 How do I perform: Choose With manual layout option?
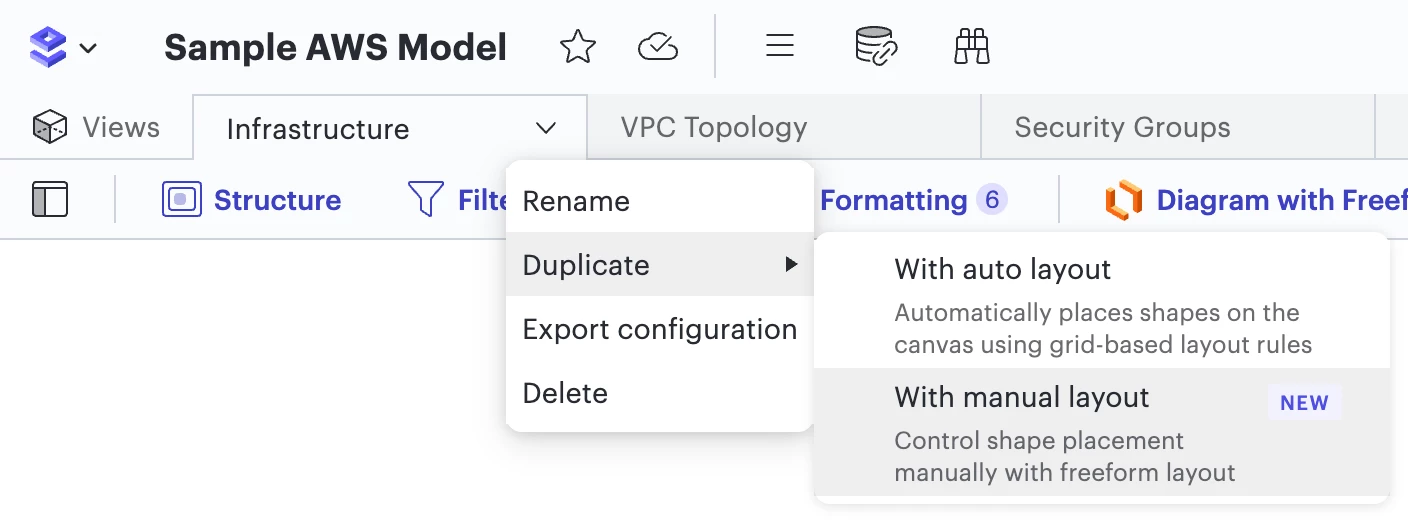click(1101, 432)
